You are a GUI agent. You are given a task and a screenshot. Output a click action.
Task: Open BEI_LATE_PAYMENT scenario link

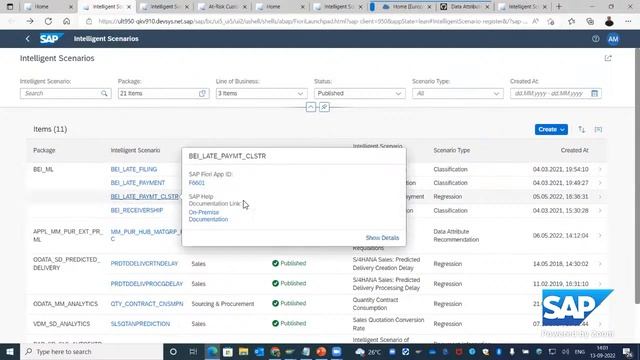[x=138, y=183]
